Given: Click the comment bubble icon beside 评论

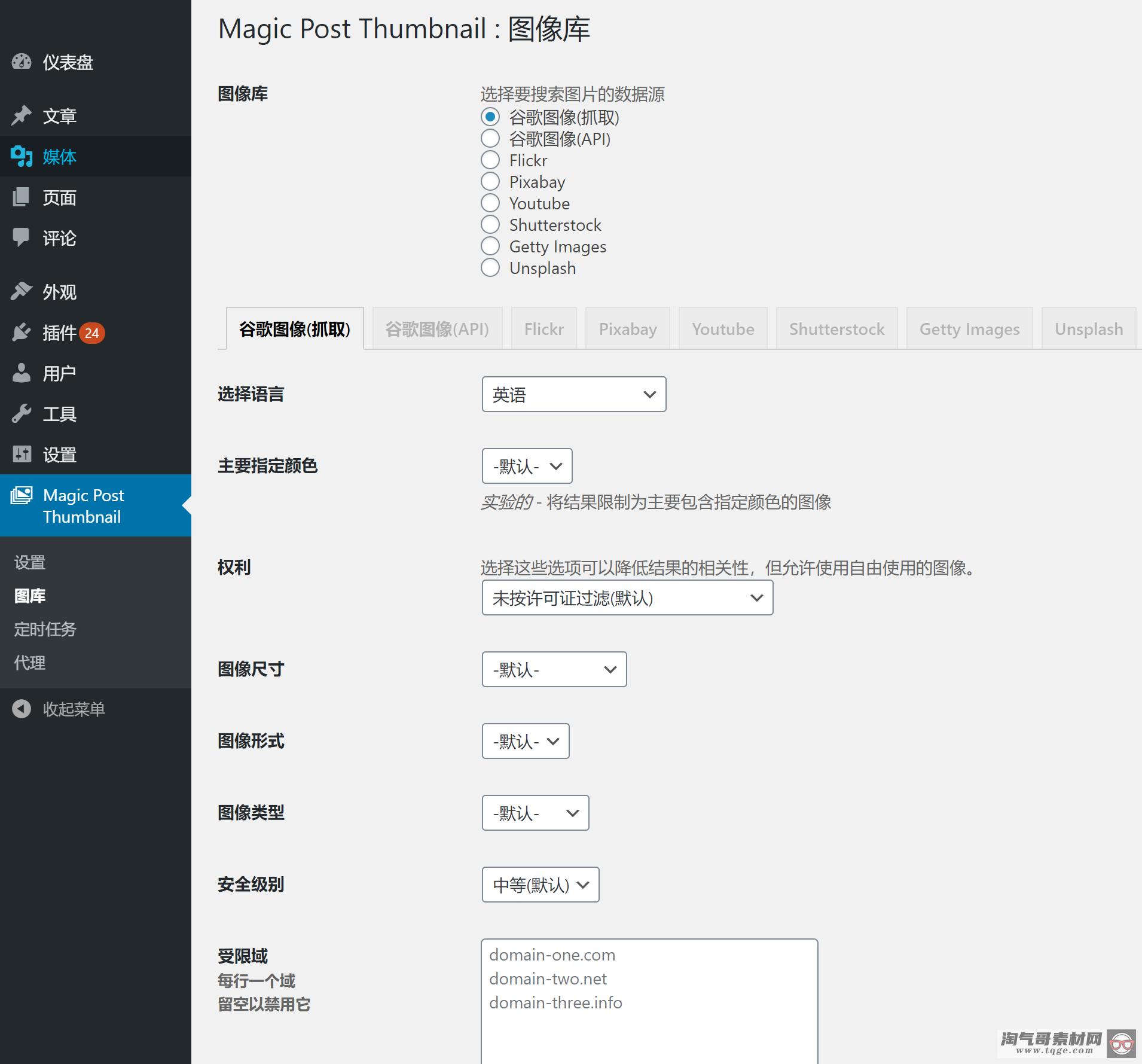Looking at the screenshot, I should point(22,237).
